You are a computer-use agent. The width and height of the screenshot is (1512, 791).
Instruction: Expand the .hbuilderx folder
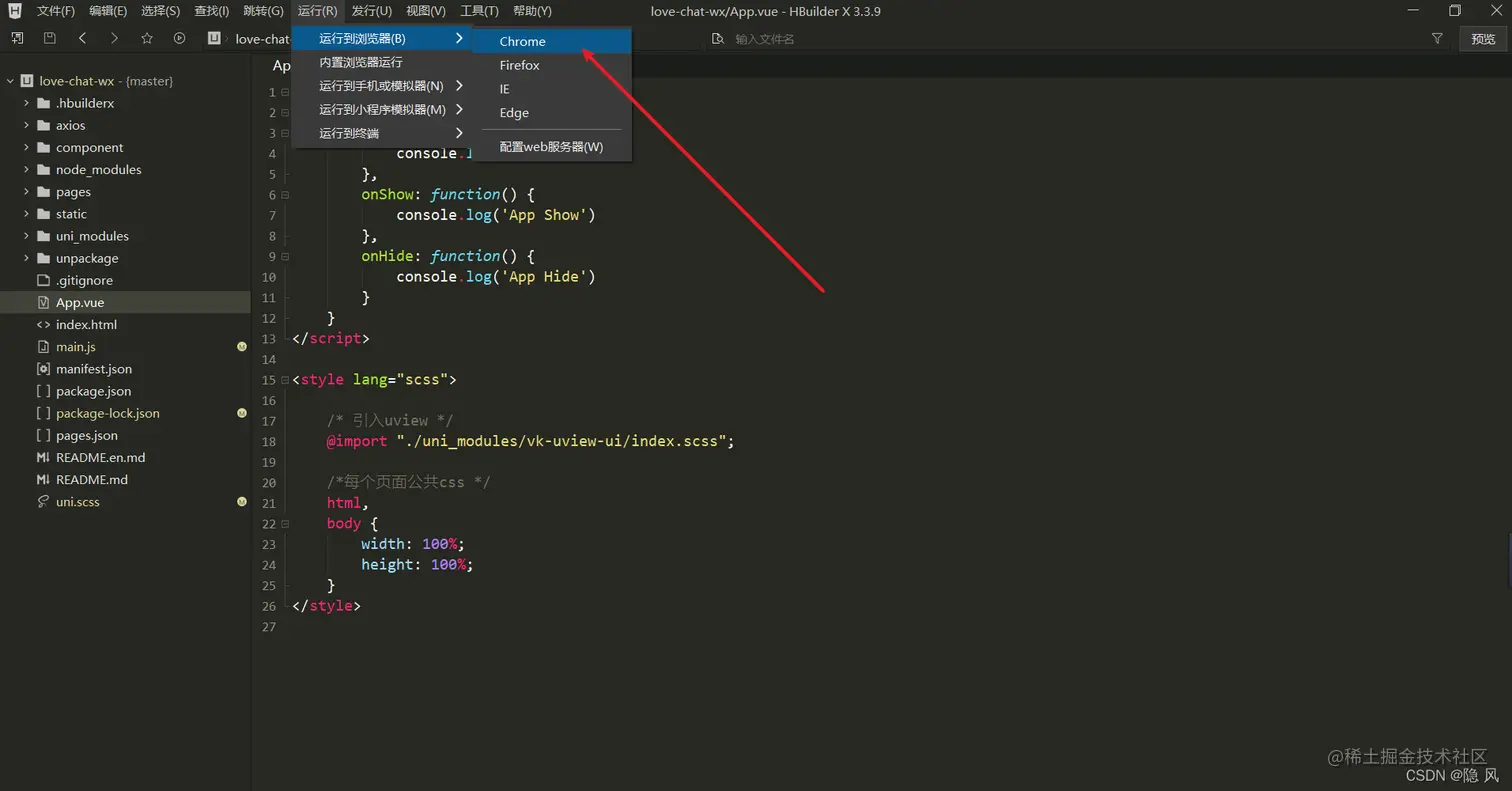(x=26, y=103)
